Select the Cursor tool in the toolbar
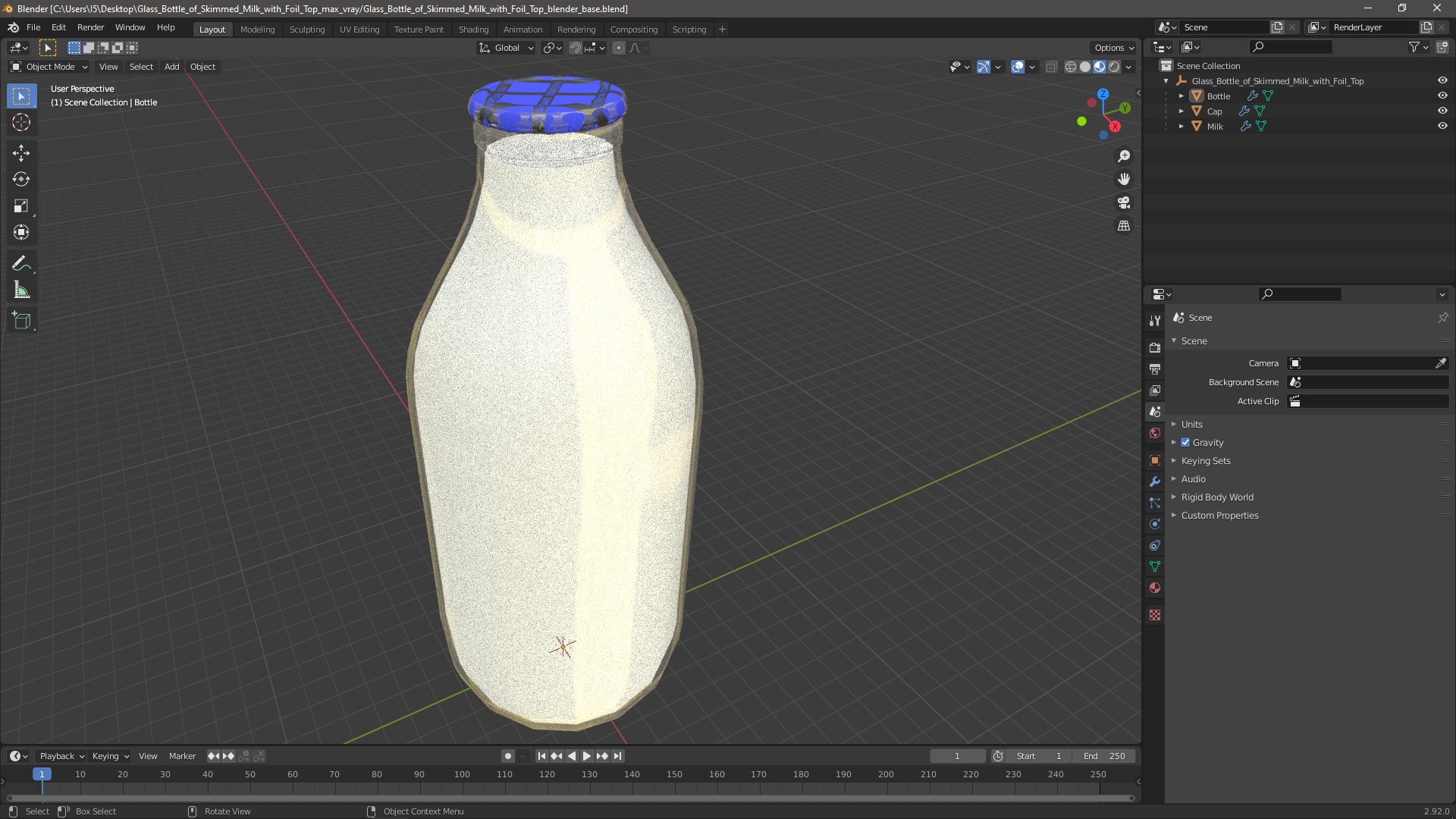This screenshot has width=1456, height=819. [21, 122]
